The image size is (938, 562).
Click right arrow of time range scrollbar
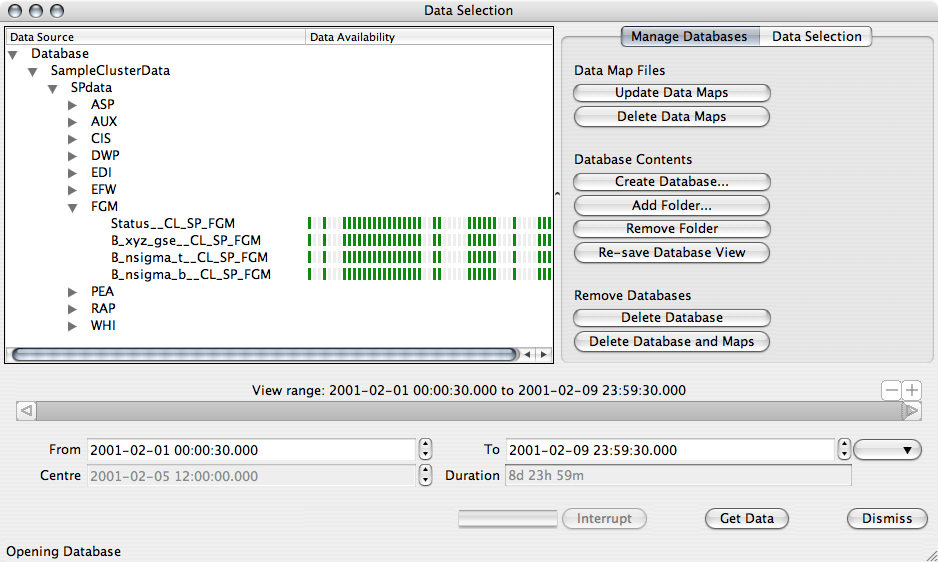click(x=911, y=410)
